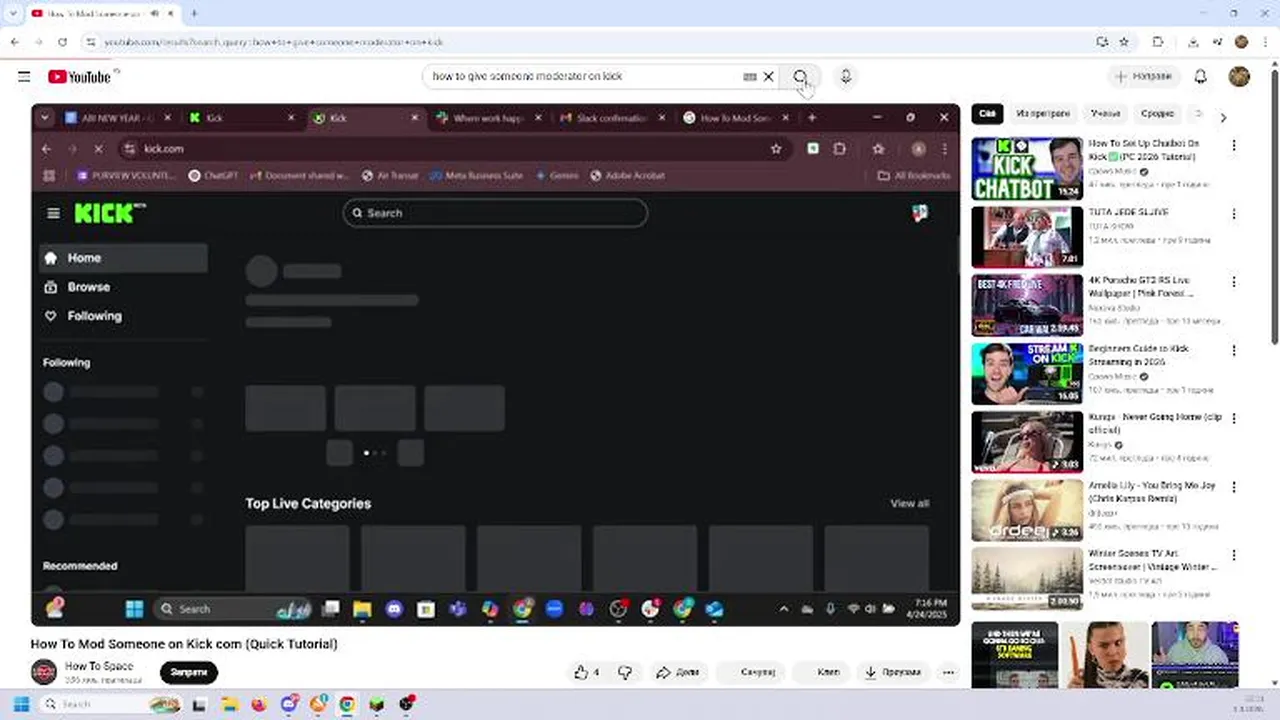Open Chrome three-dot menu
The image size is (1280, 720).
tap(1264, 42)
